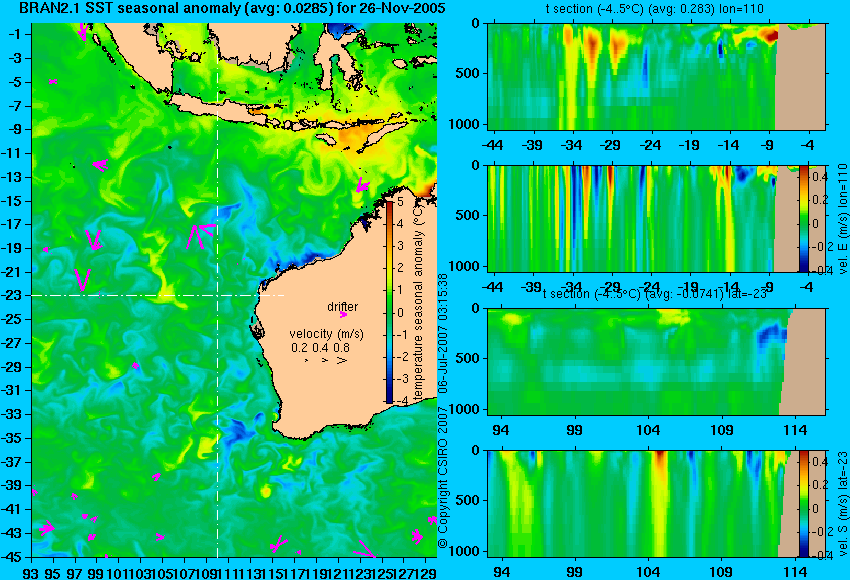850x580 pixels.
Task: Select the BRAN2.1 SST seasonal anomaly map
Action: (x=234, y=290)
